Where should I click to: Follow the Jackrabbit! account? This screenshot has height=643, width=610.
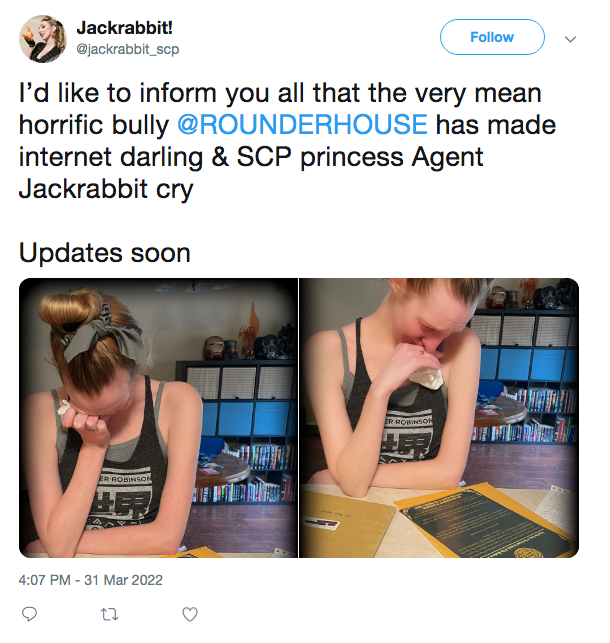492,37
